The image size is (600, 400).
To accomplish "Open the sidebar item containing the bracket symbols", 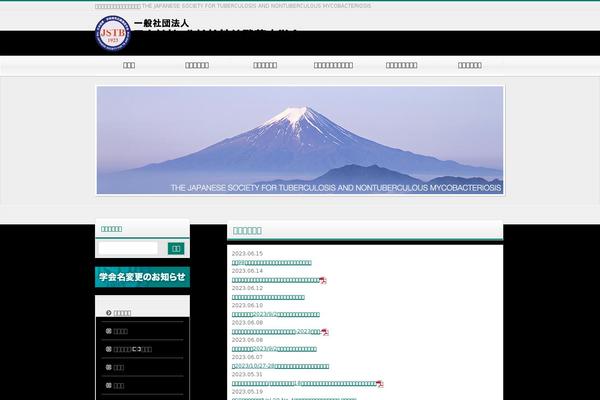I will [132, 349].
